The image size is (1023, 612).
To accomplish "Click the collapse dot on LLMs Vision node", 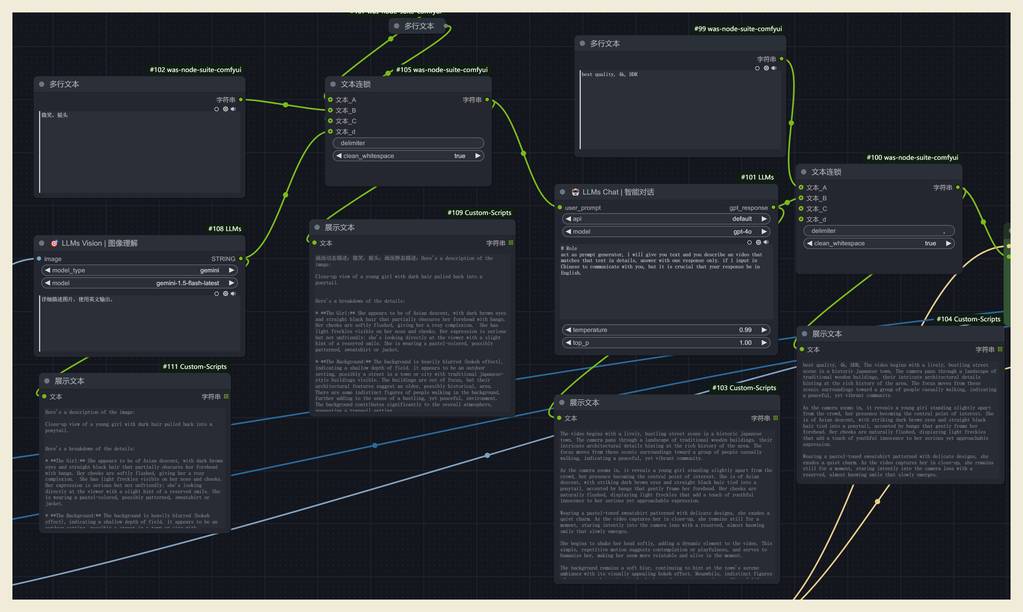I will (42, 243).
